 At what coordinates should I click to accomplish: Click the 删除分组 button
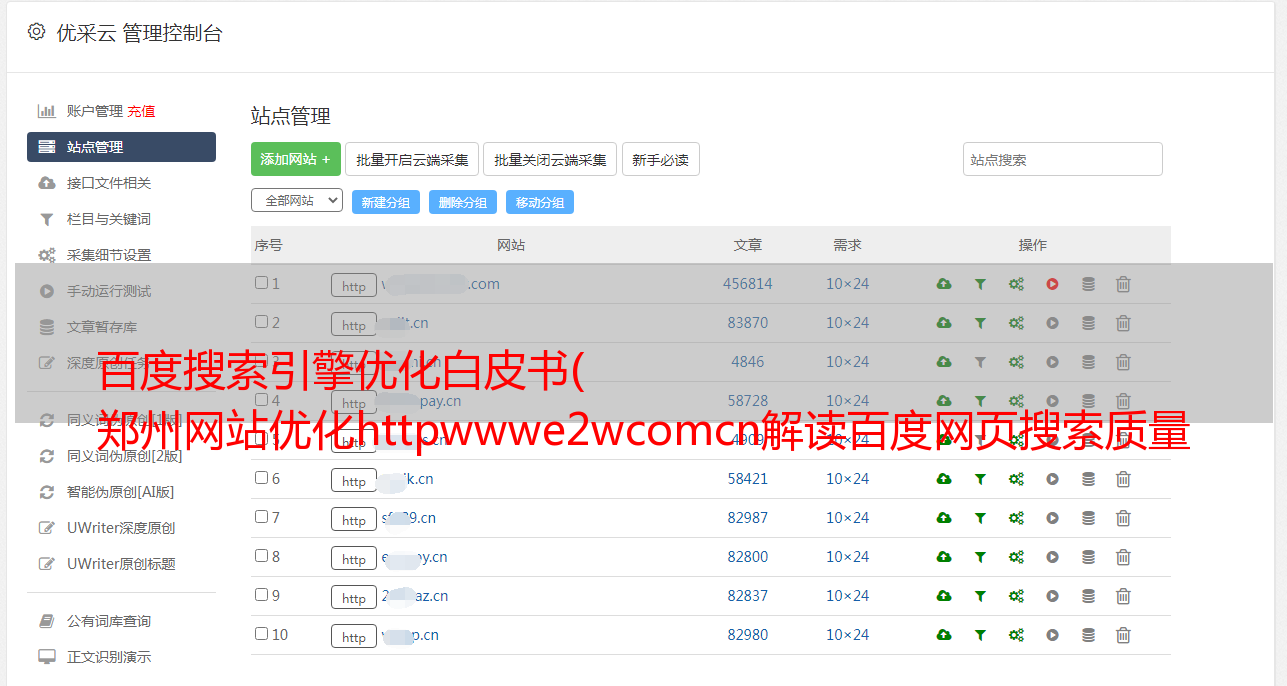(x=463, y=202)
